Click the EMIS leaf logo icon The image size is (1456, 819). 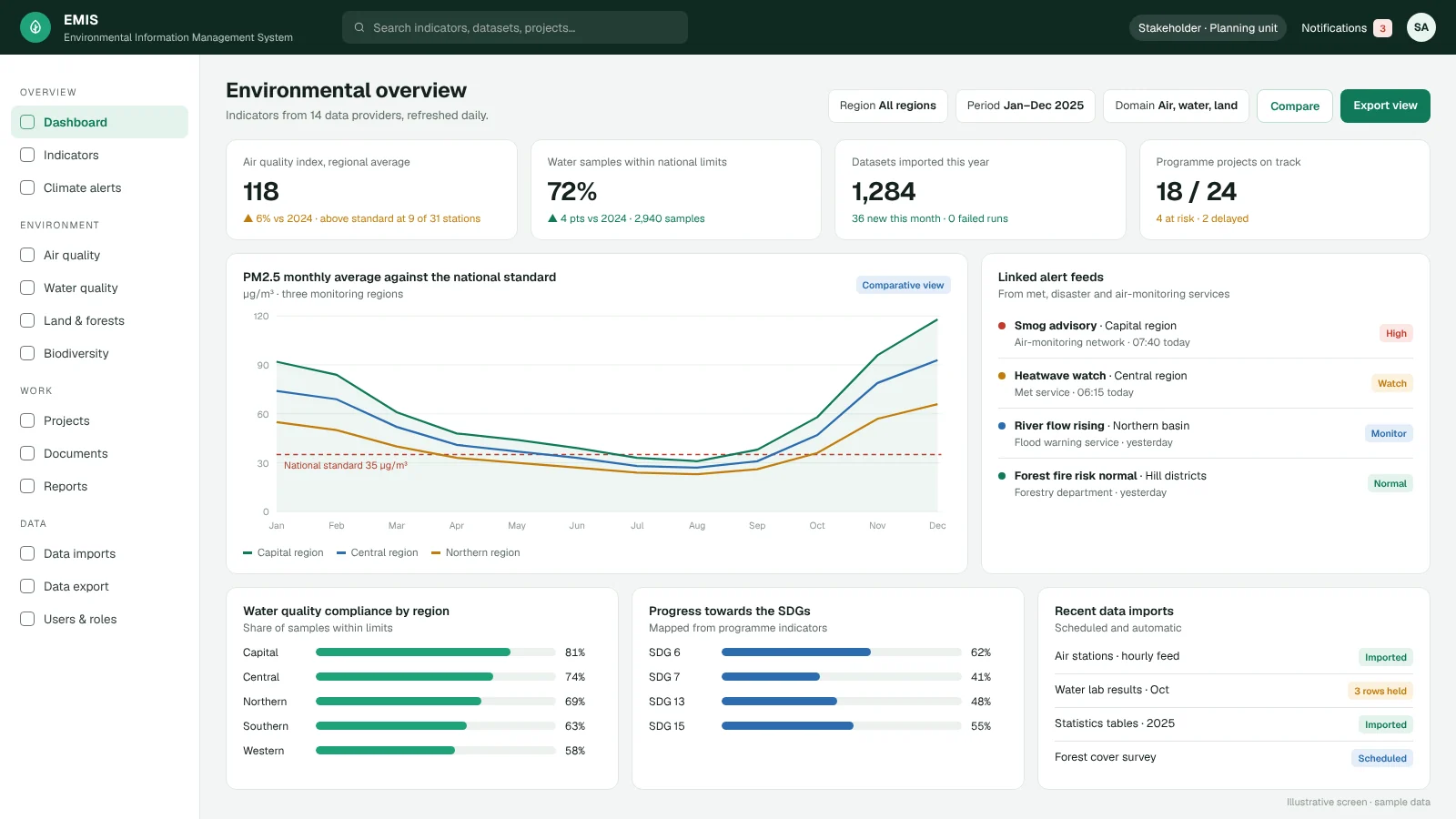[35, 27]
